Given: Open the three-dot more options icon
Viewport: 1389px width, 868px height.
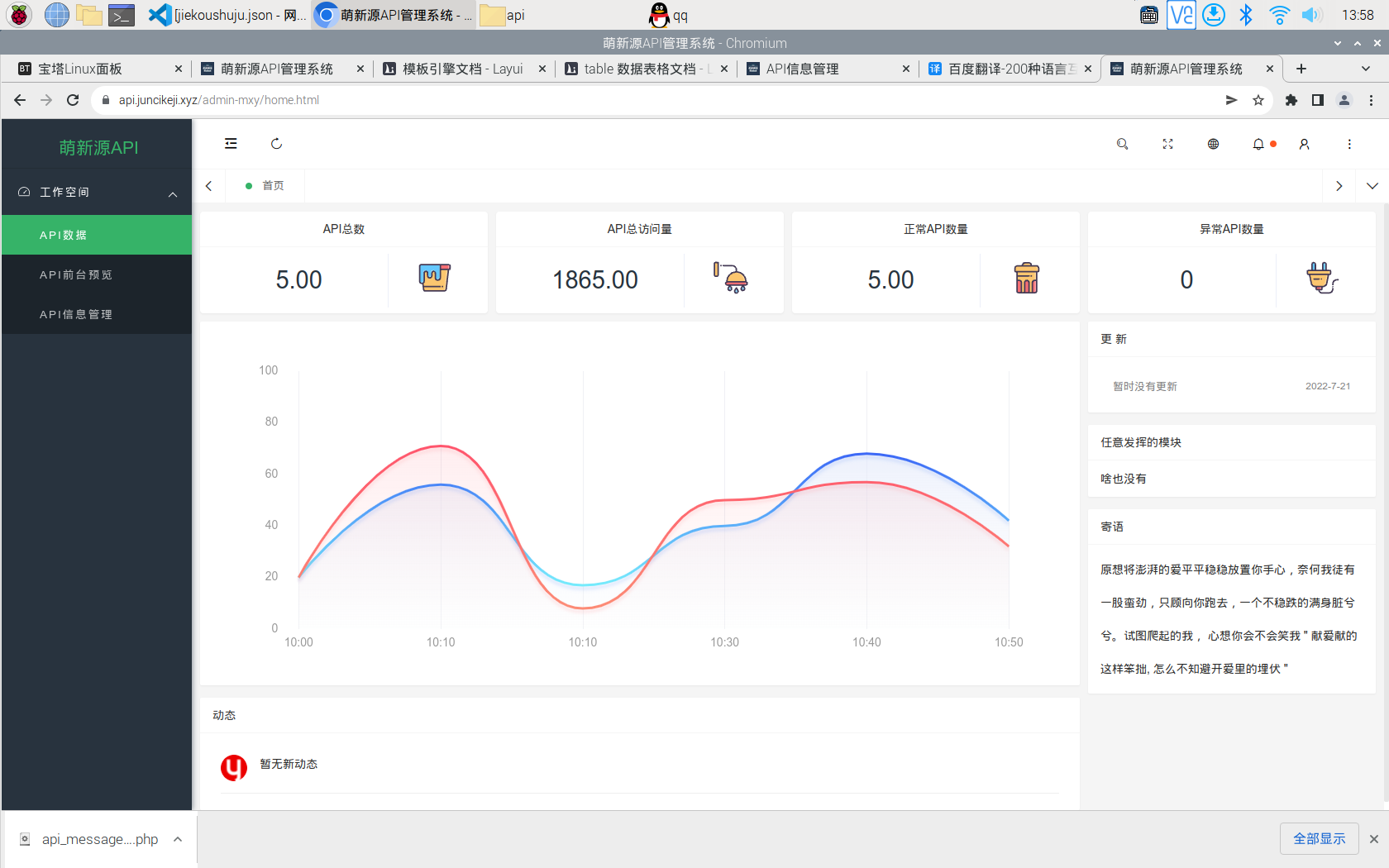Looking at the screenshot, I should point(1349,143).
